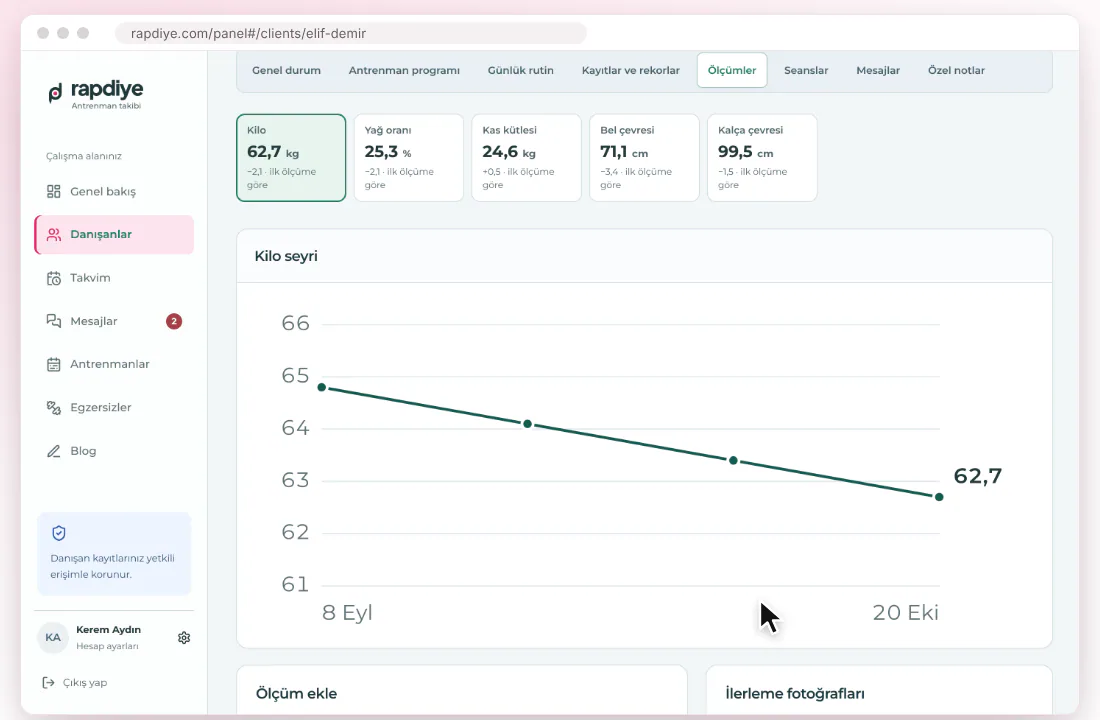Click the Kilo seyri chart title
Image resolution: width=1100 pixels, height=720 pixels.
286,256
